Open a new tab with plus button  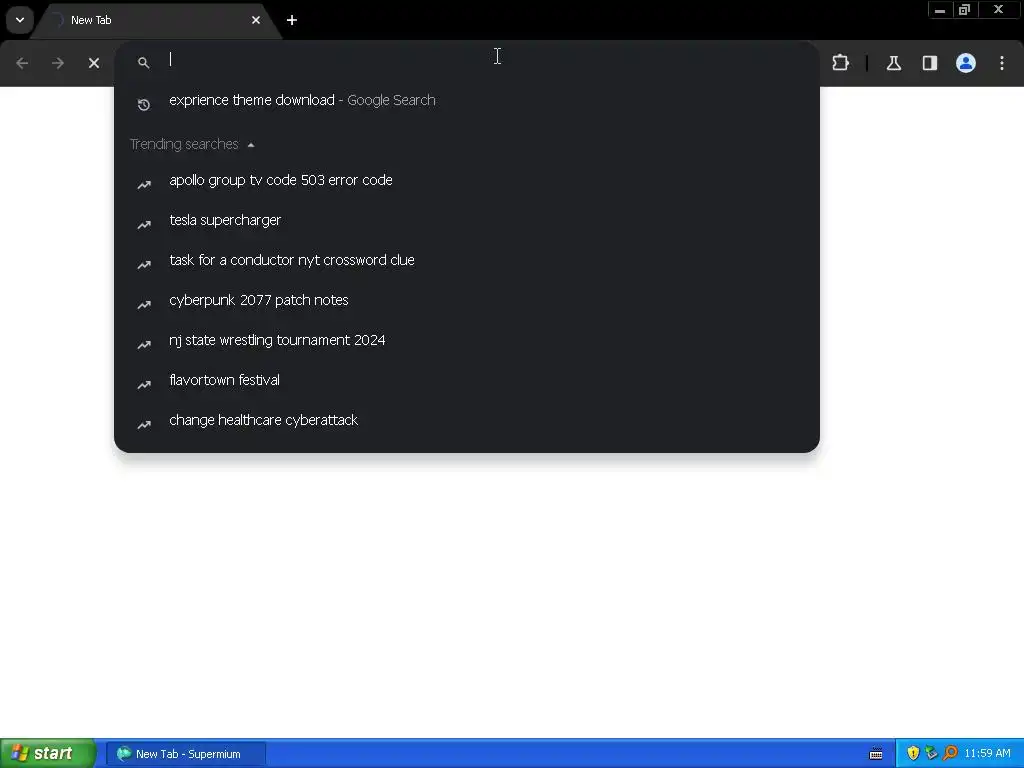click(292, 20)
